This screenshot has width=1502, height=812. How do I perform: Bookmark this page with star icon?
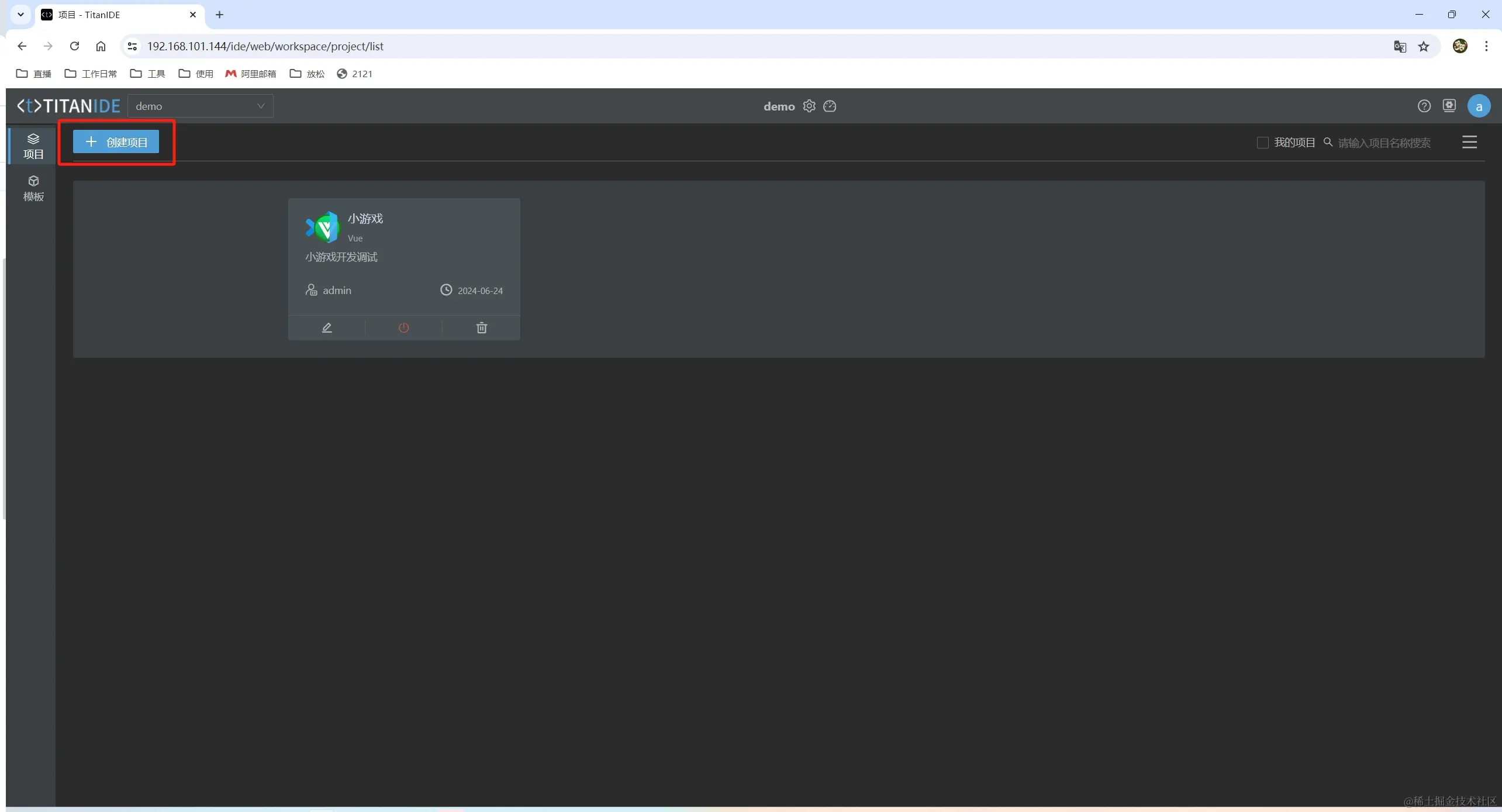tap(1423, 46)
